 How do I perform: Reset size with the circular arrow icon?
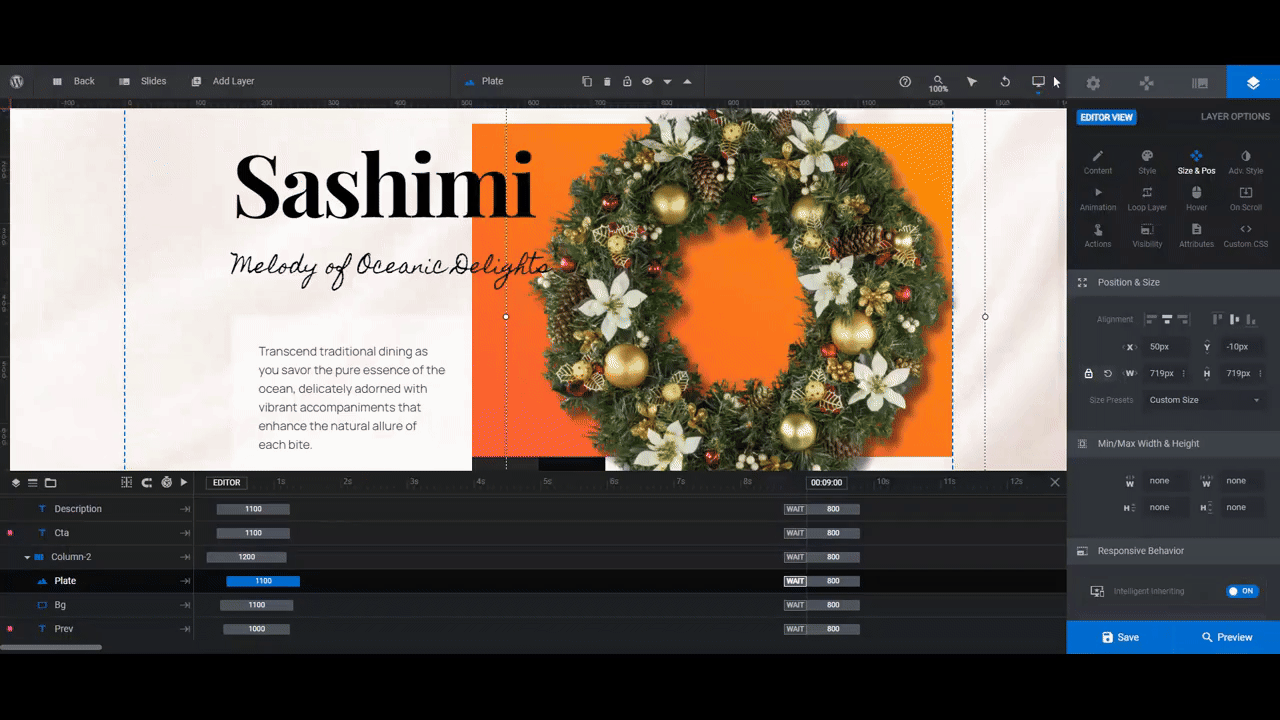1108,373
